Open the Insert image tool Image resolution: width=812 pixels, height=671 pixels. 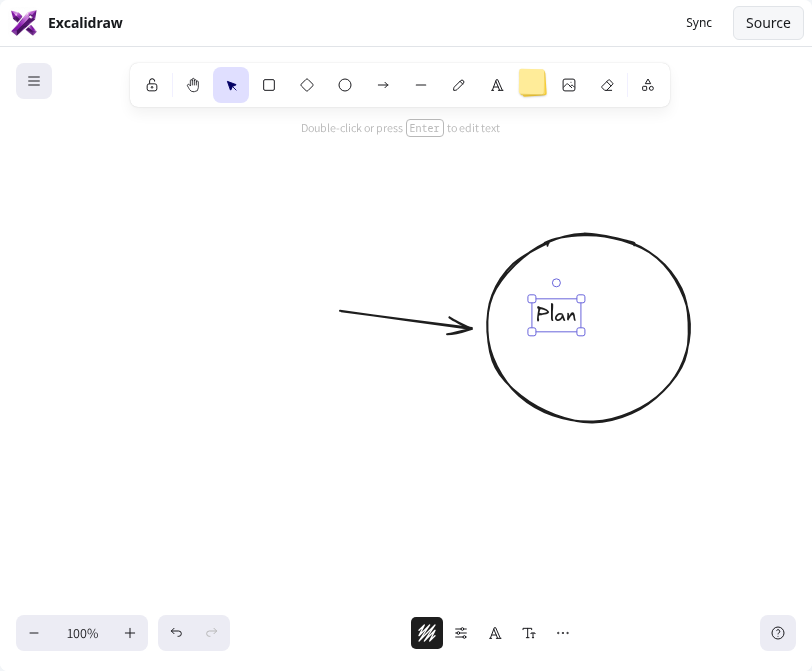click(569, 85)
